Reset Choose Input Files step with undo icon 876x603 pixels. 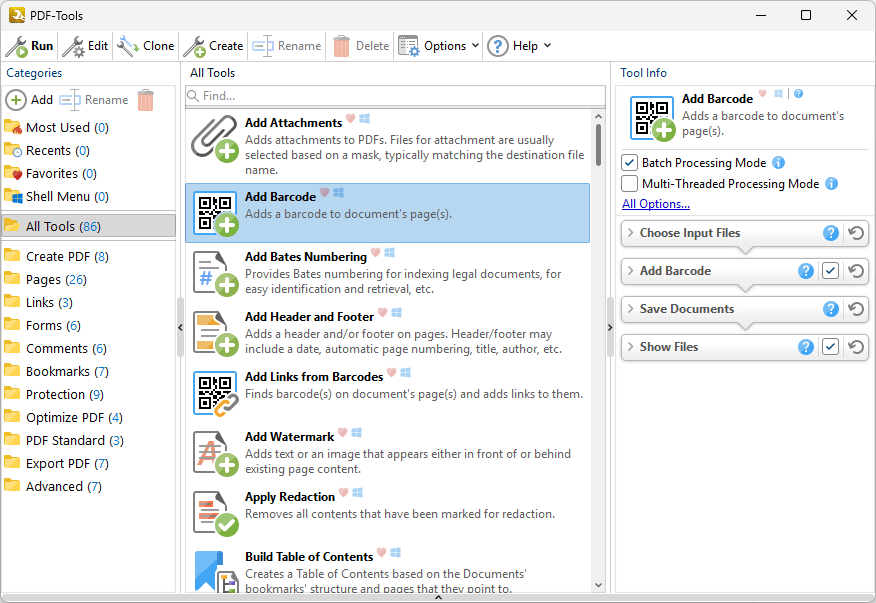855,232
